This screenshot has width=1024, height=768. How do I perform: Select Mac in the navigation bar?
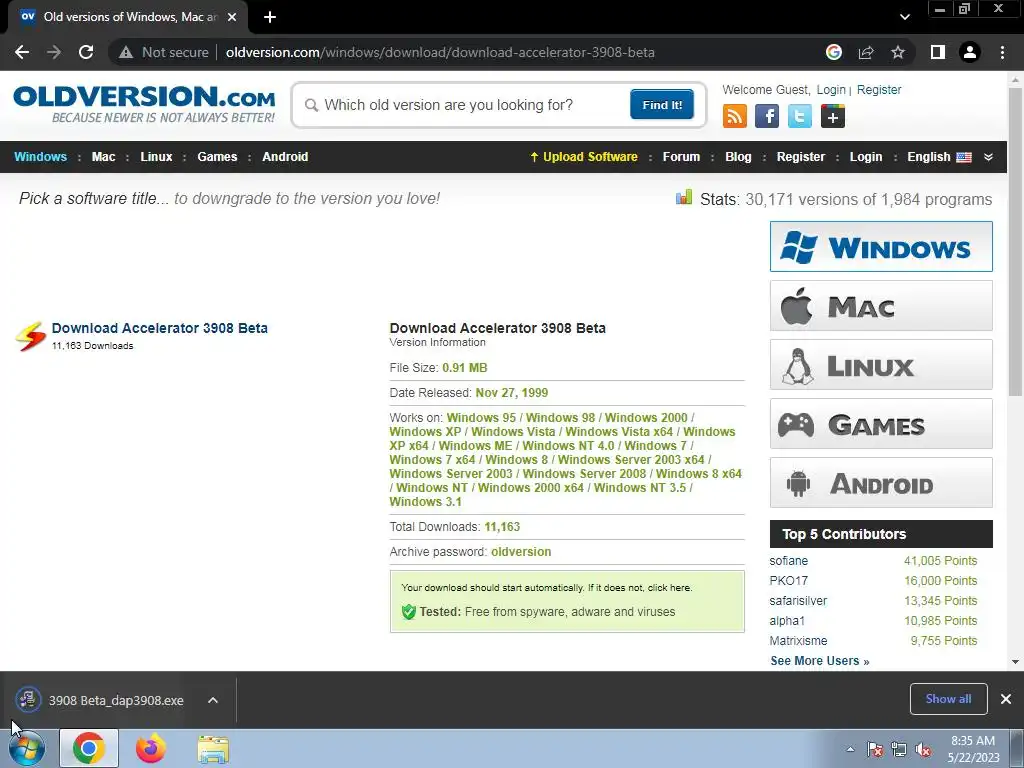103,157
